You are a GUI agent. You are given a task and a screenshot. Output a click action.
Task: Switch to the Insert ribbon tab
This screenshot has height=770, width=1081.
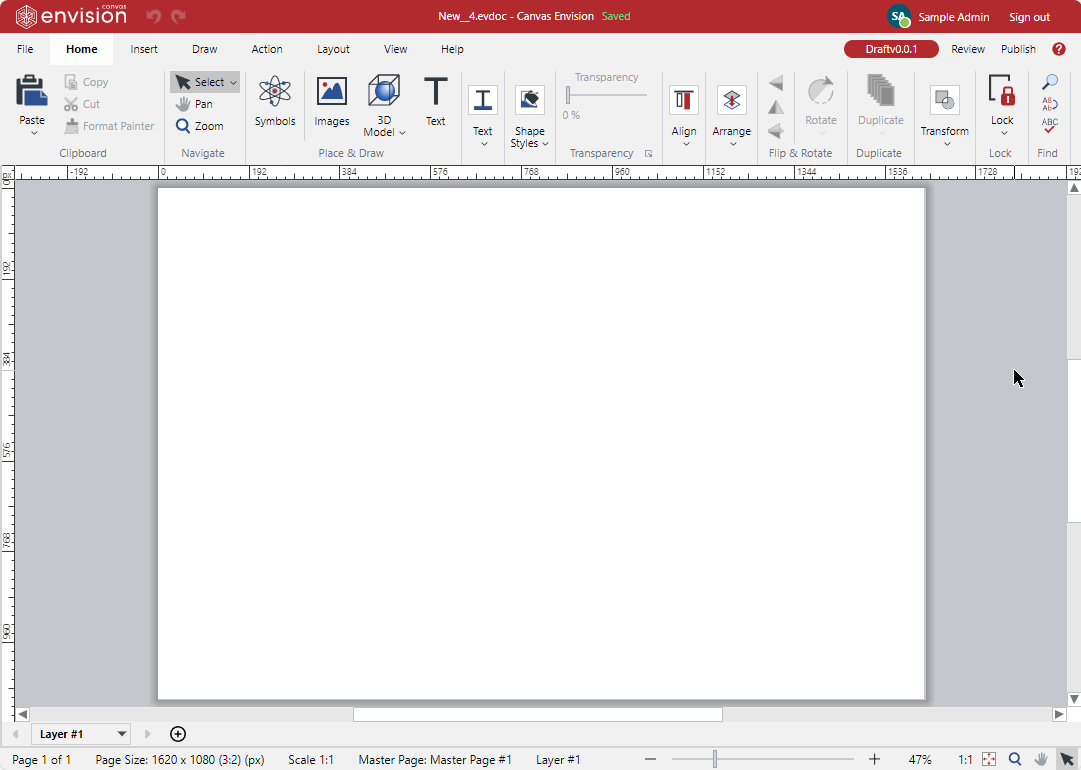[x=144, y=49]
